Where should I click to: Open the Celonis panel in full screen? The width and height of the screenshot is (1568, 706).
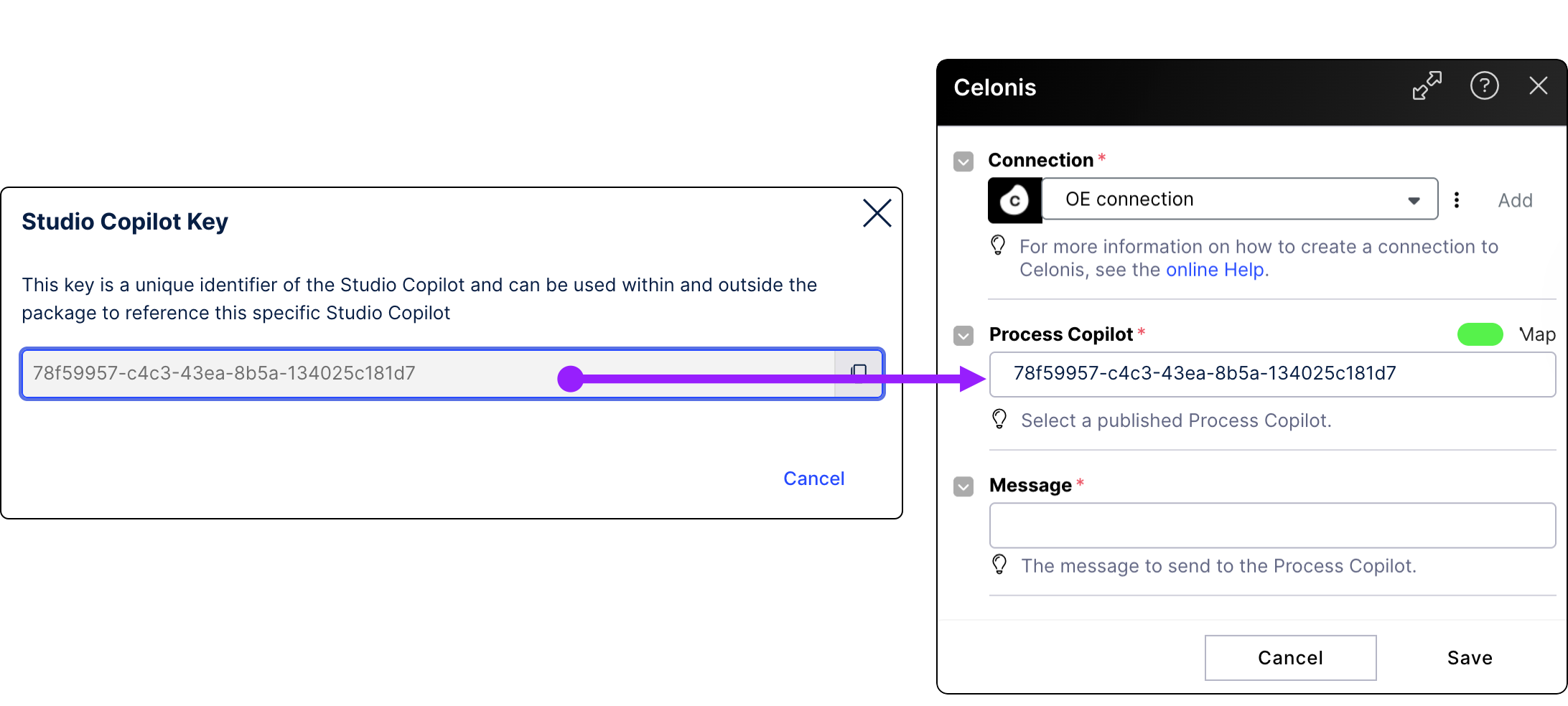tap(1427, 85)
